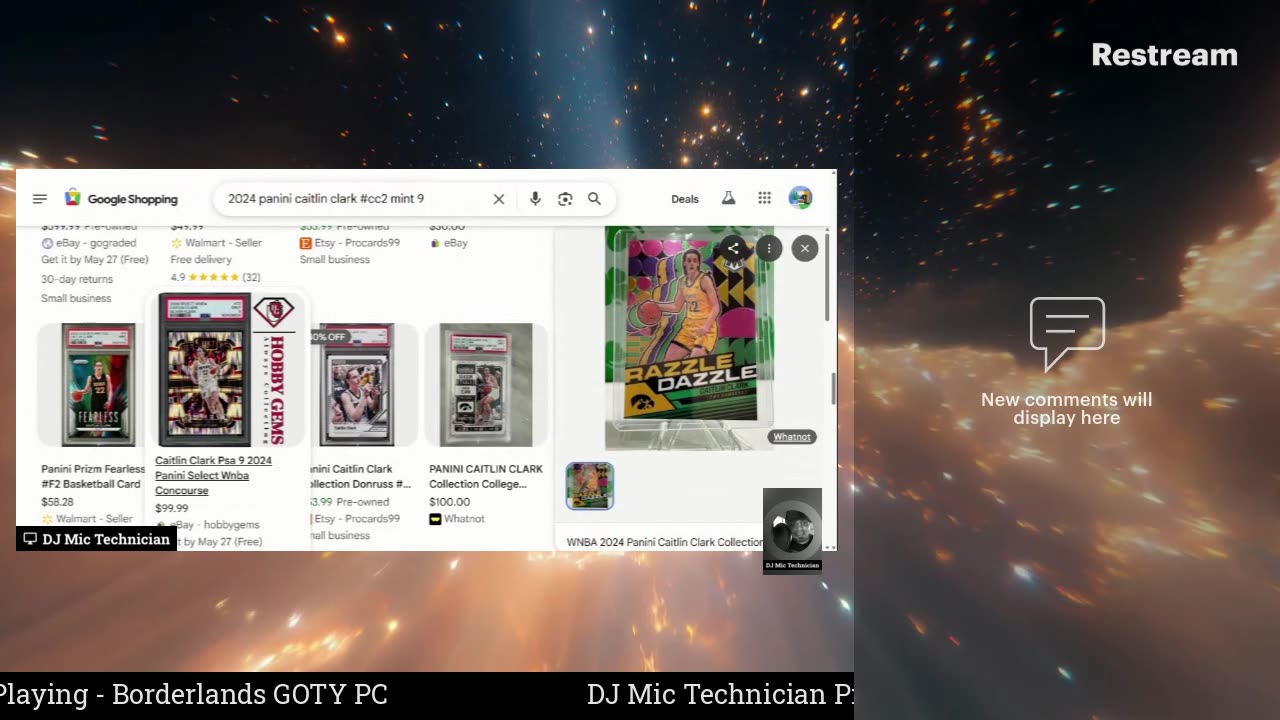Click the DJ Mic Technician screen label
The width and height of the screenshot is (1280, 720).
click(x=97, y=539)
